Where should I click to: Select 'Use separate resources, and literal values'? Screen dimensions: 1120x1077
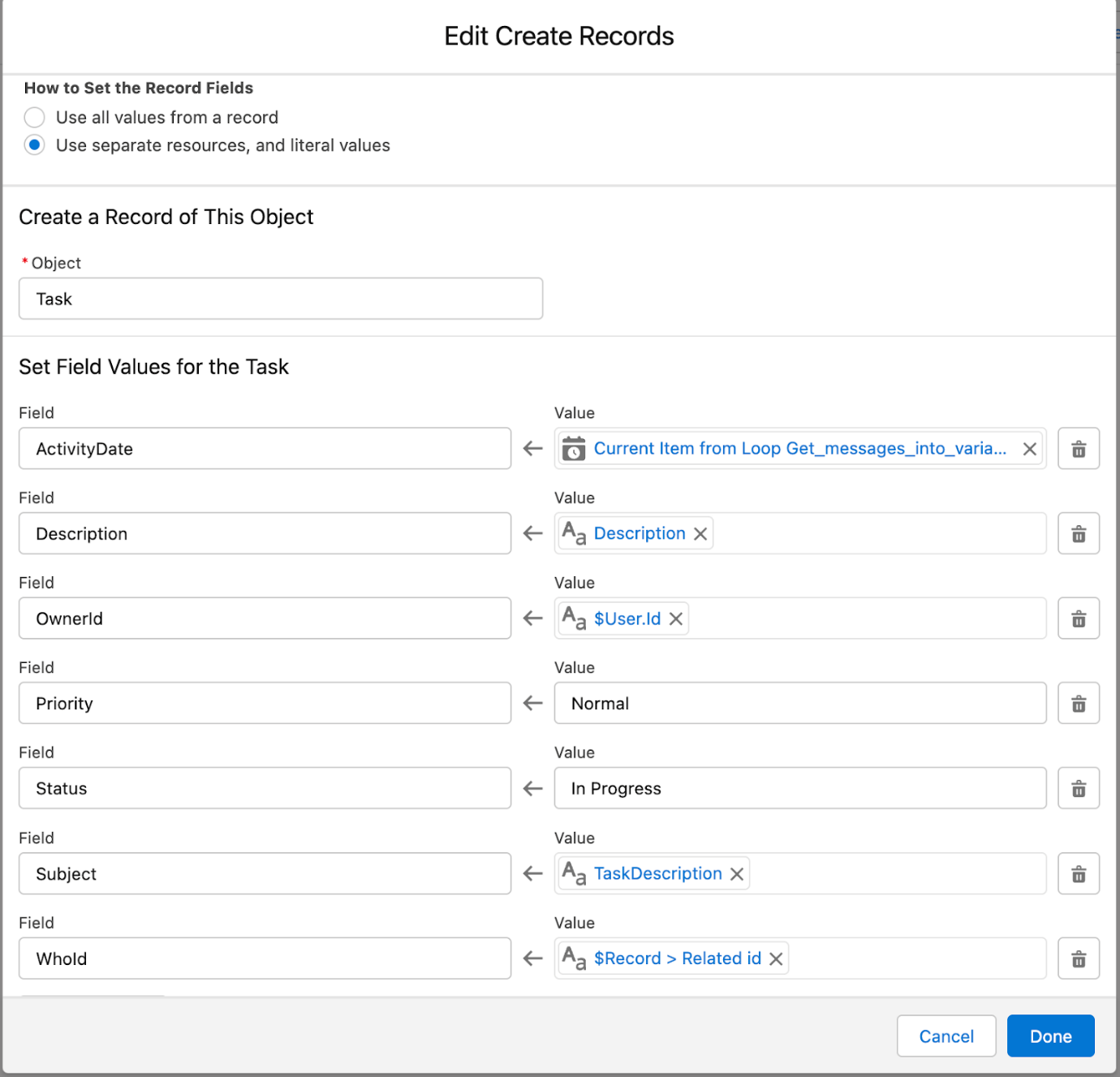[34, 145]
